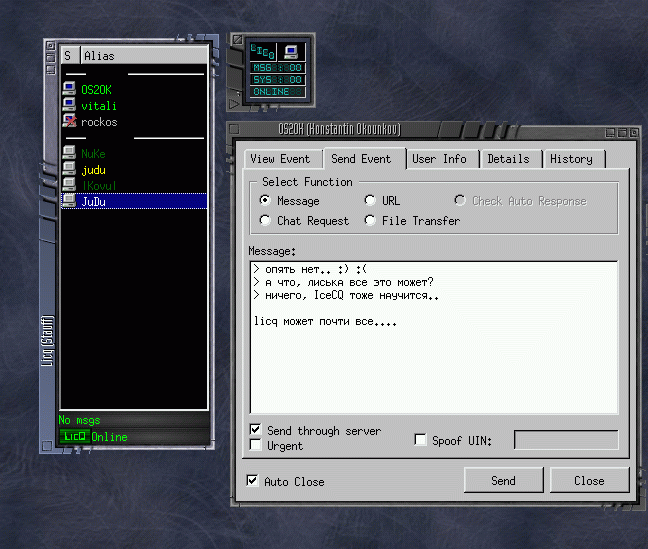Select the Chat Request option
Image resolution: width=648 pixels, height=549 pixels.
(x=265, y=220)
